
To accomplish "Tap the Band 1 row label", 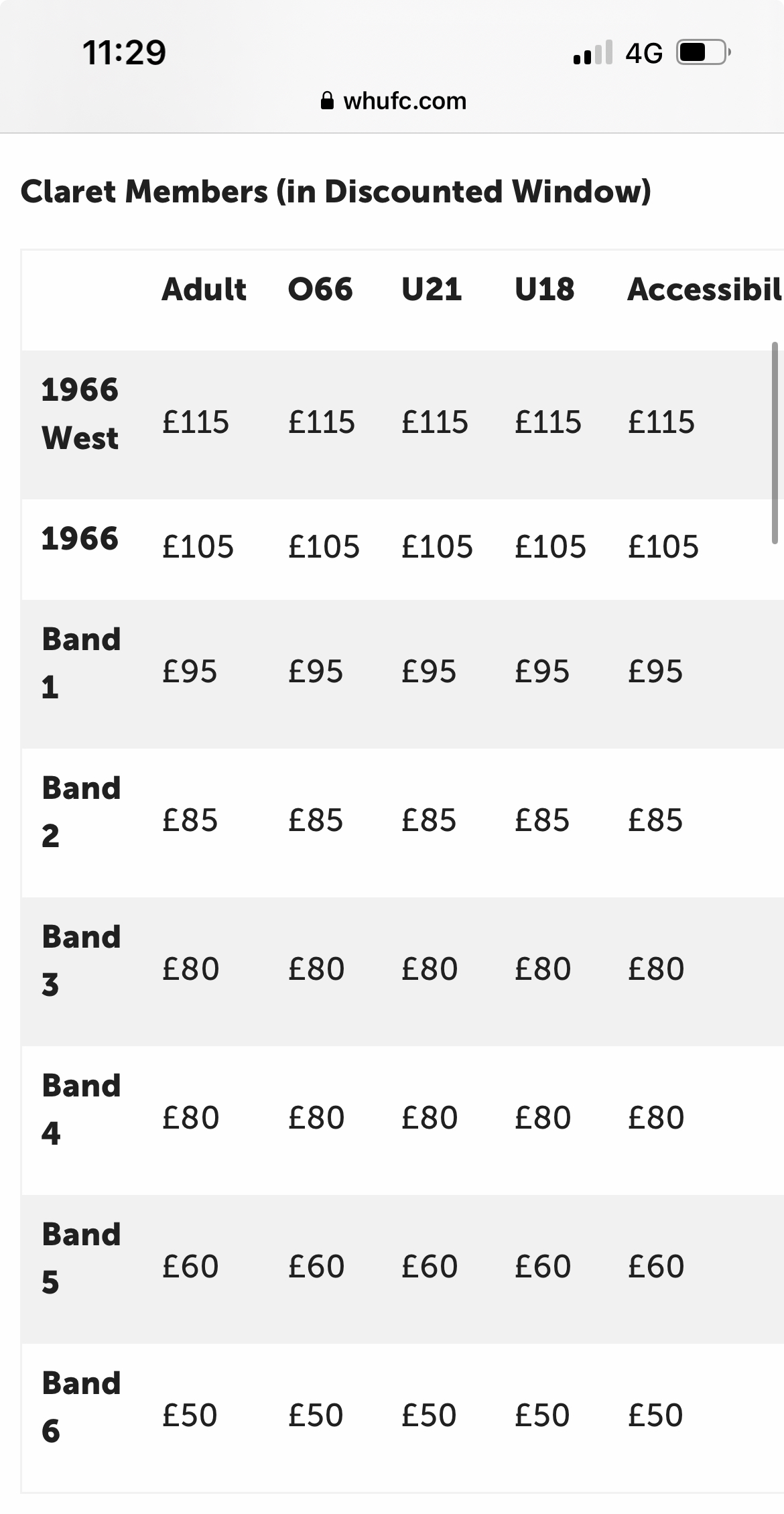I will click(81, 663).
